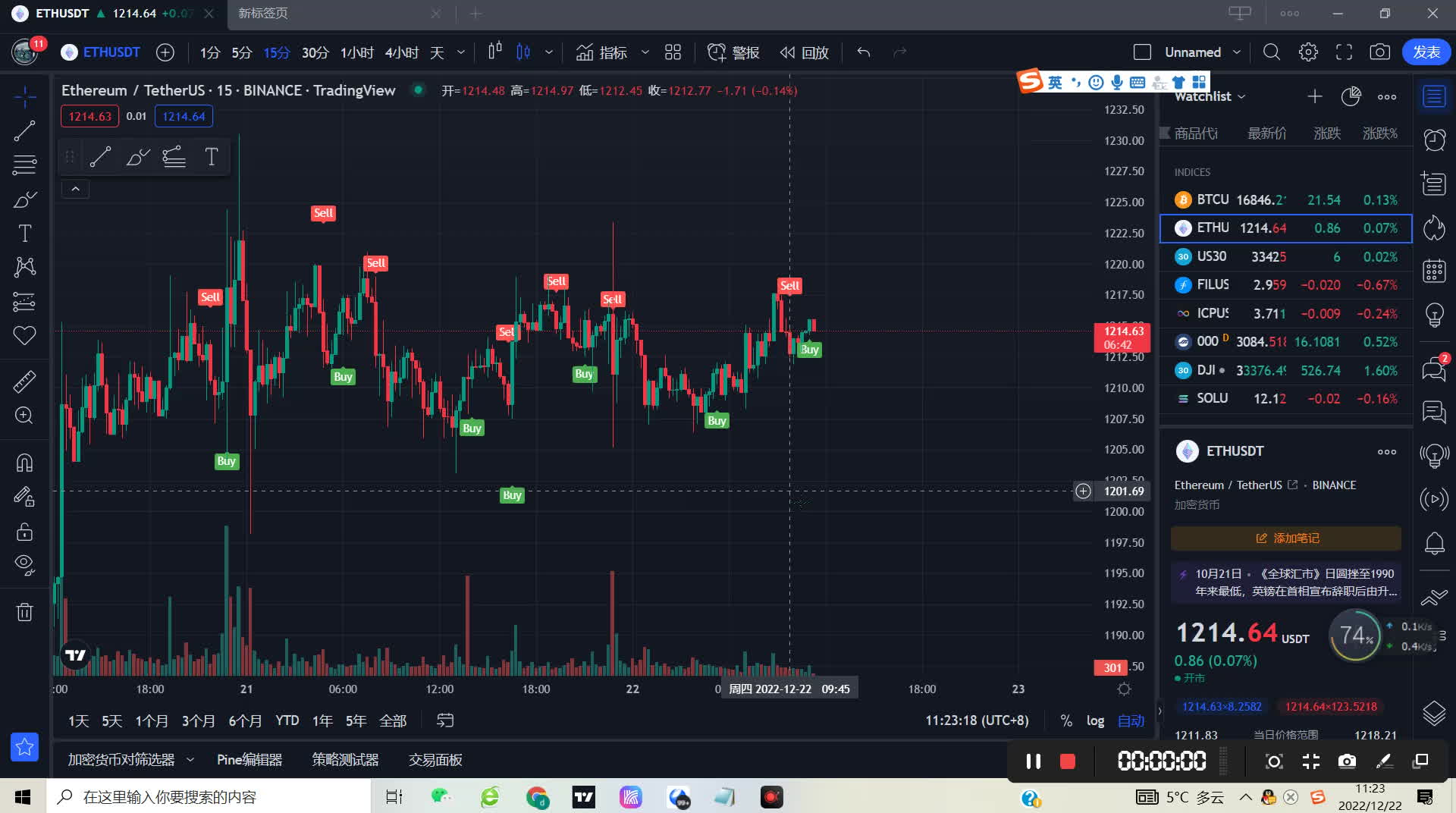Switch to the 策略测试器 tab

345,760
